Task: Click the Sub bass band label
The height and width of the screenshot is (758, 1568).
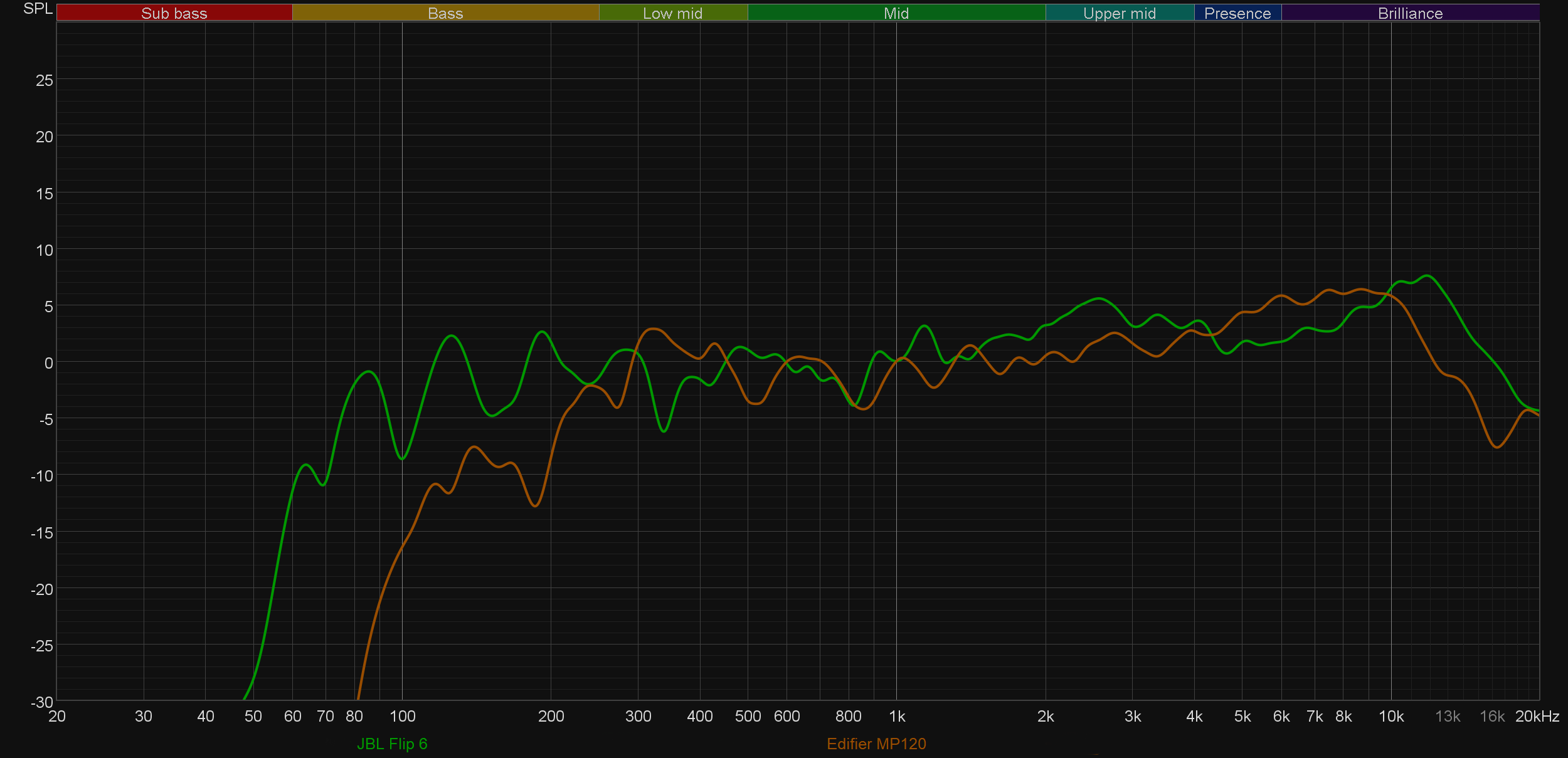Action: click(x=174, y=13)
